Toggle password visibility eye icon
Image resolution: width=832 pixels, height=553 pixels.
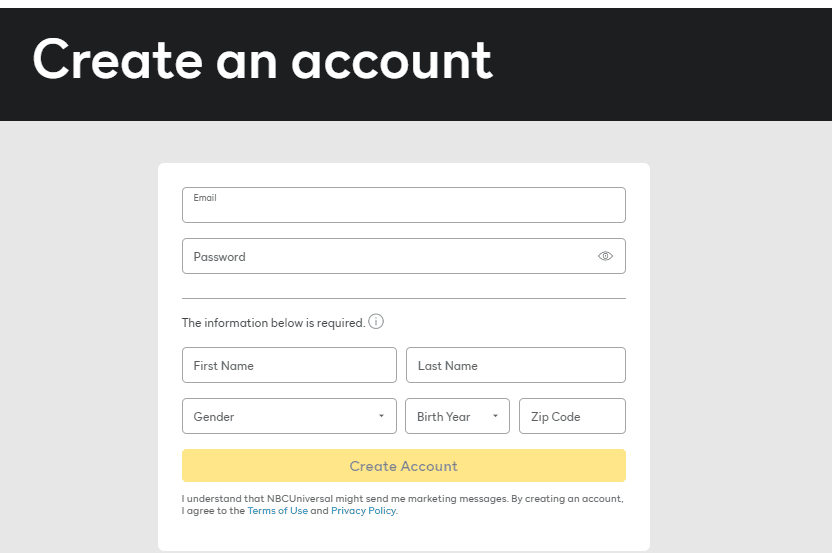tap(605, 256)
